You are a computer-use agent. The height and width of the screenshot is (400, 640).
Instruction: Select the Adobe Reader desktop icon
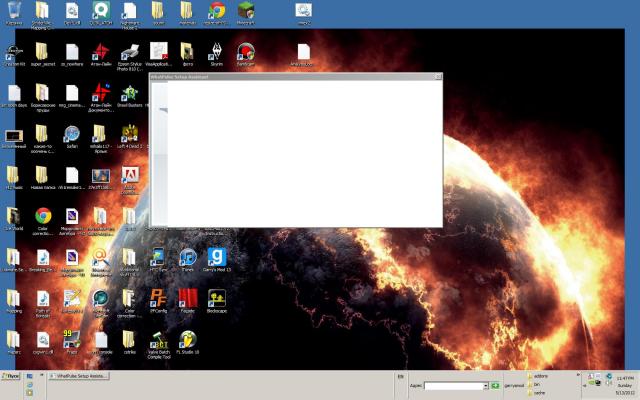129,176
